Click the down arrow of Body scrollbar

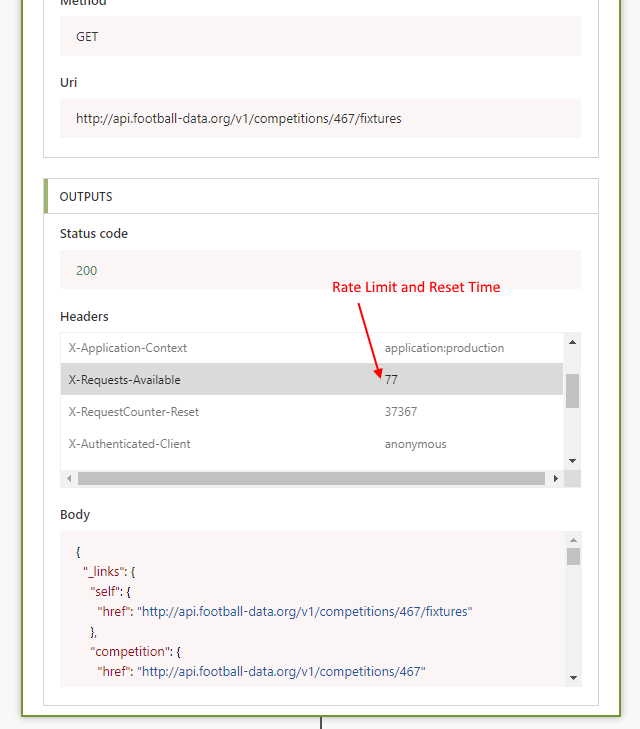[573, 677]
